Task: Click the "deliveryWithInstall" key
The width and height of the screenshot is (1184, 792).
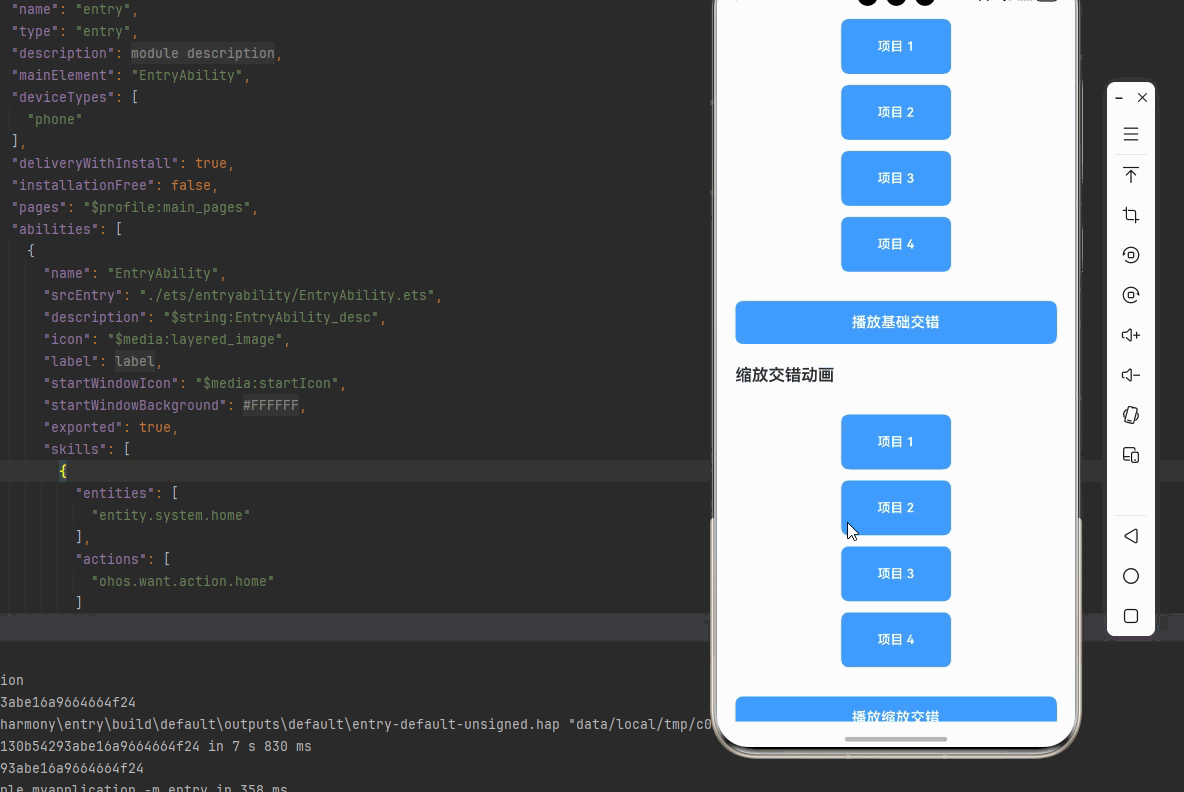Action: pos(95,163)
